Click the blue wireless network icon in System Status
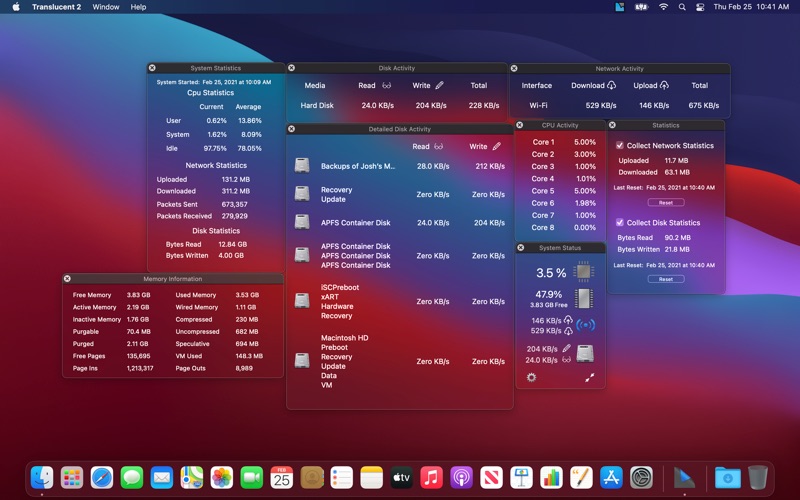Viewport: 800px width, 500px height. point(585,325)
